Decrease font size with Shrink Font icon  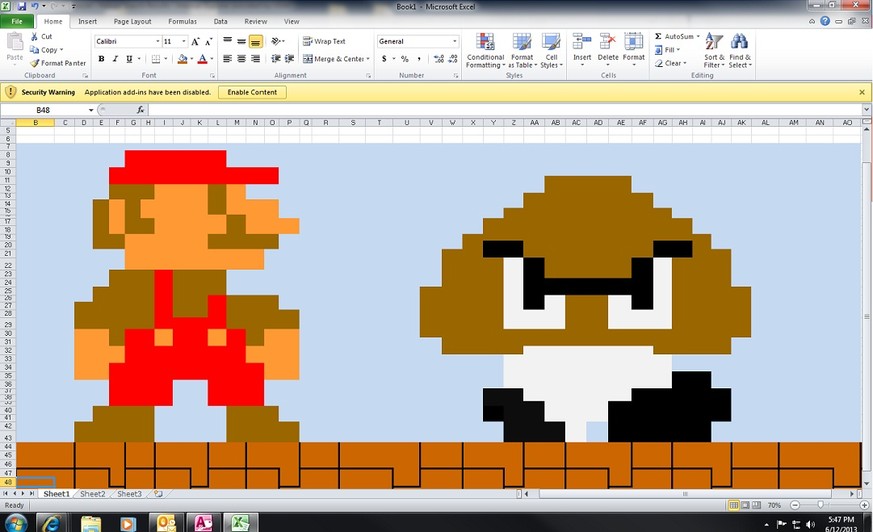point(209,42)
